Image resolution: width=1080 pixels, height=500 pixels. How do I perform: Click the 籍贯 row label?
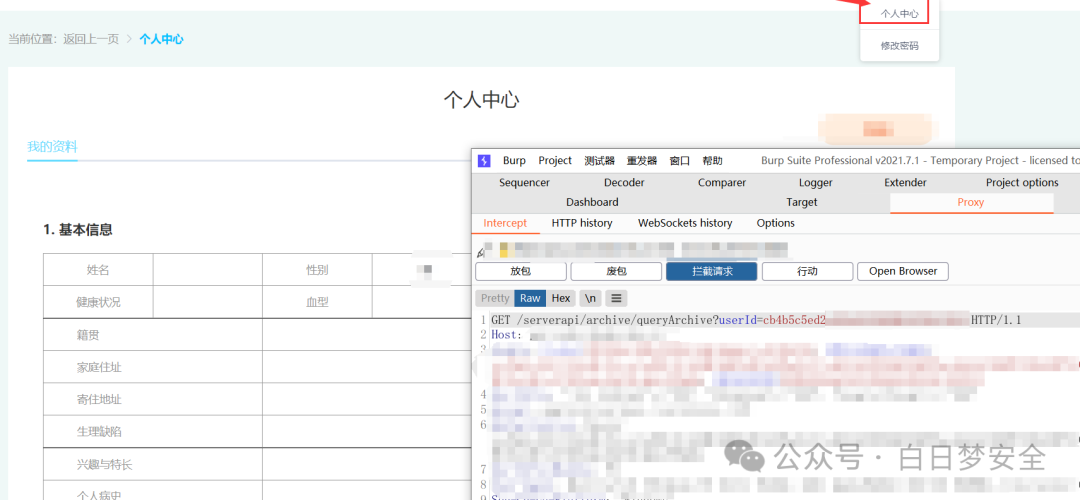coord(88,335)
